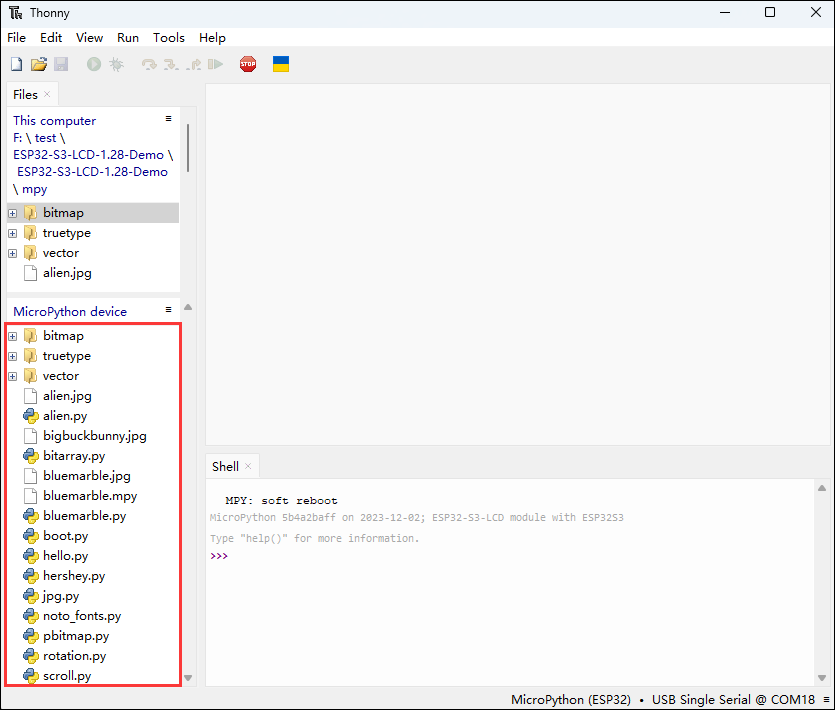
Task: Click the Step into toolbar icon
Action: (x=171, y=64)
